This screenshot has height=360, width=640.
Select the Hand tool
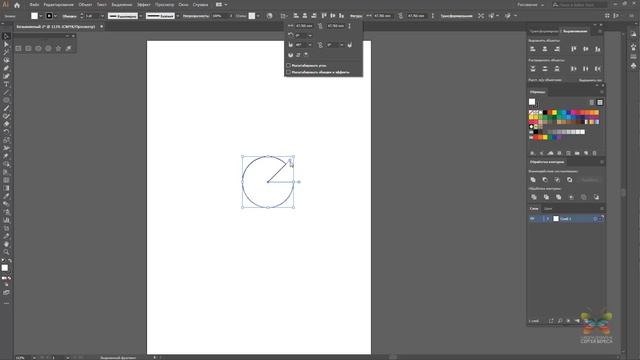point(6,244)
